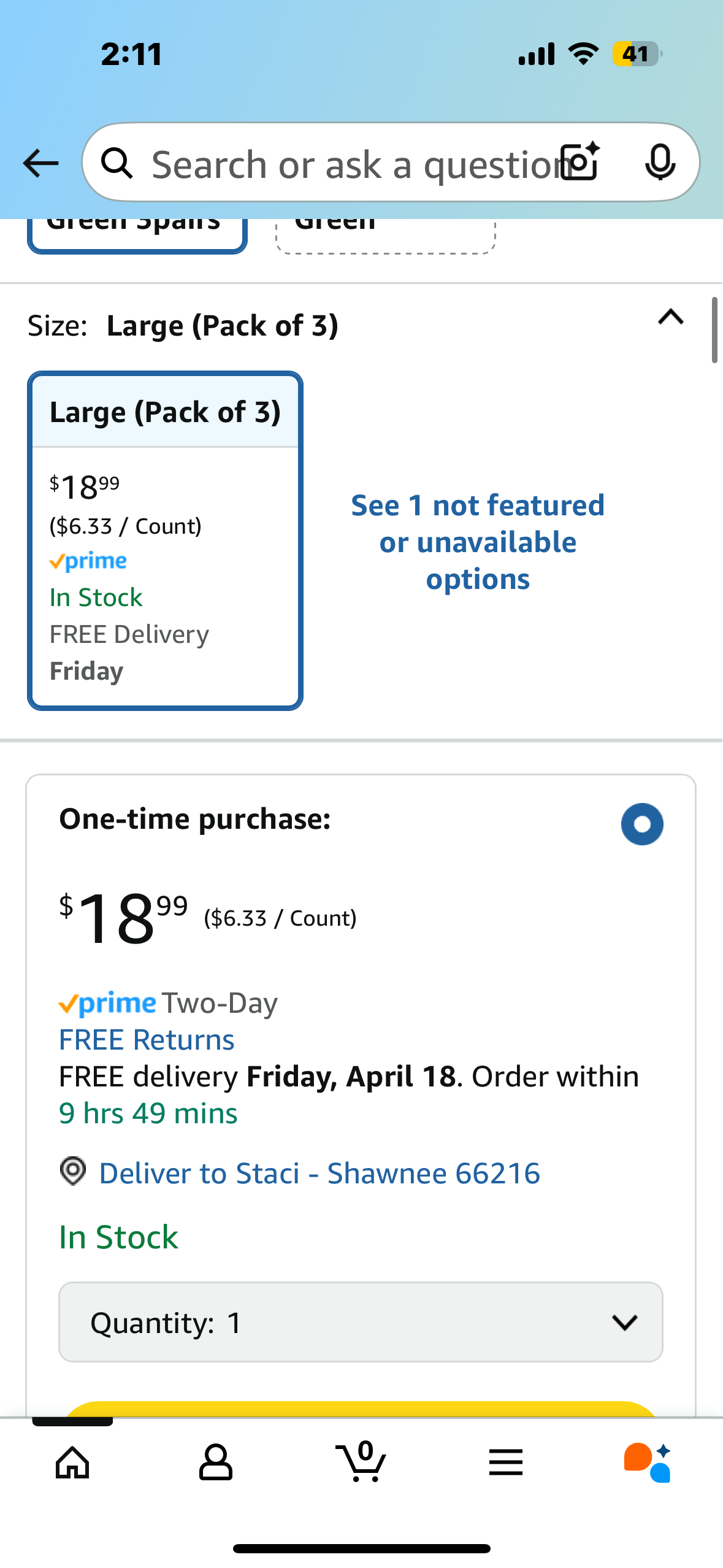Open the hamburger menu
Screen dimensions: 723x1568
pos(506,1462)
